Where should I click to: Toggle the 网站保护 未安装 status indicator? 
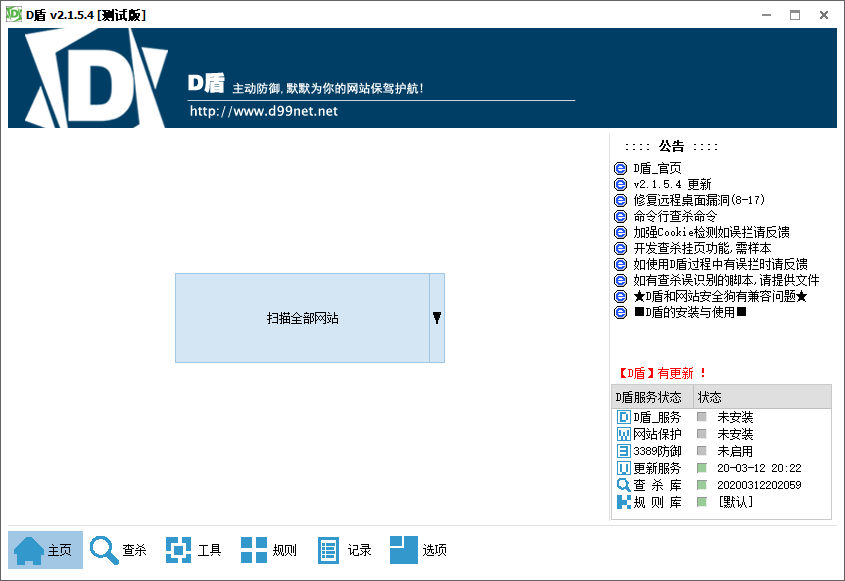(702, 434)
